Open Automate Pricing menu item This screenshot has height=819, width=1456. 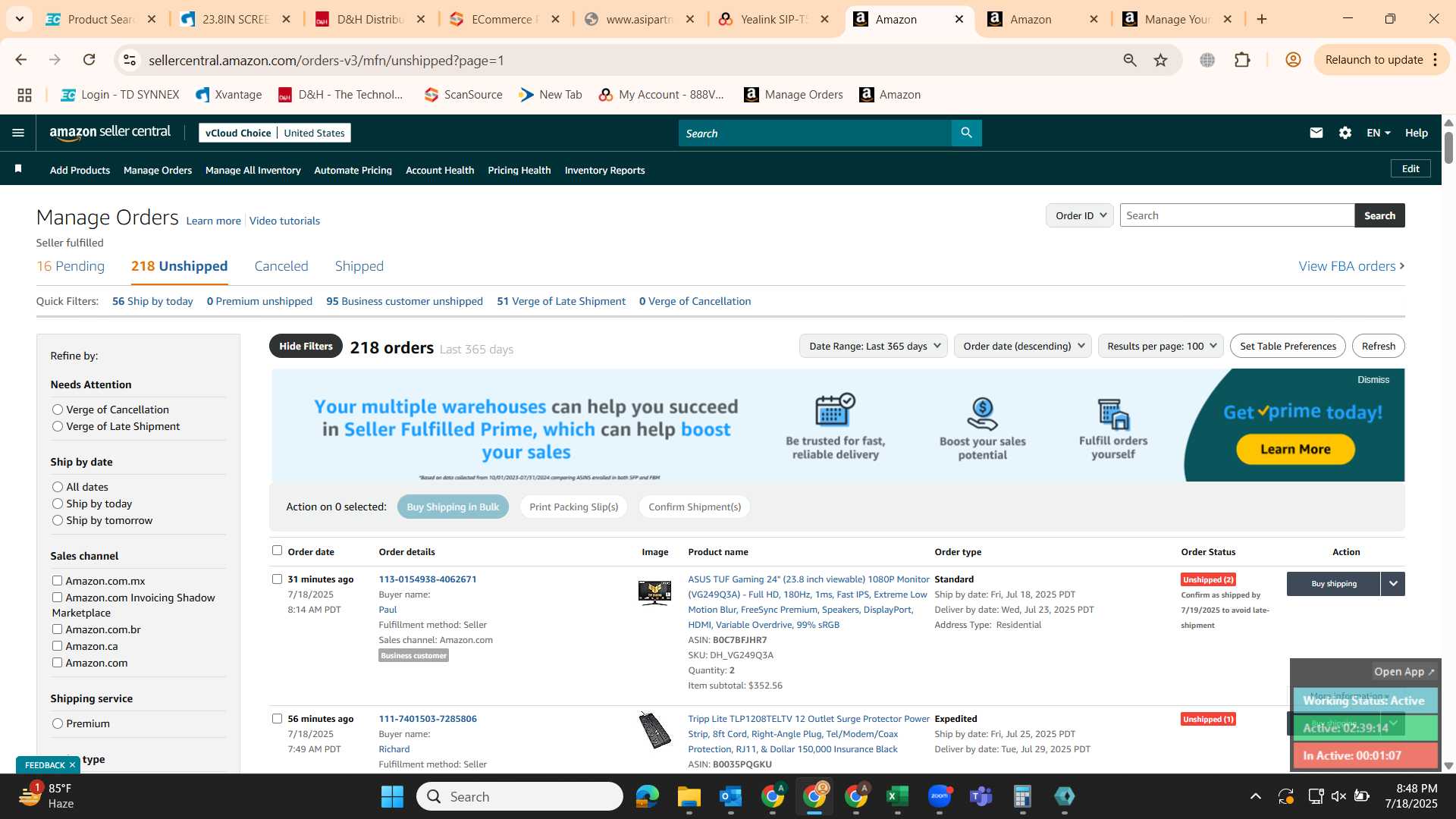(353, 170)
